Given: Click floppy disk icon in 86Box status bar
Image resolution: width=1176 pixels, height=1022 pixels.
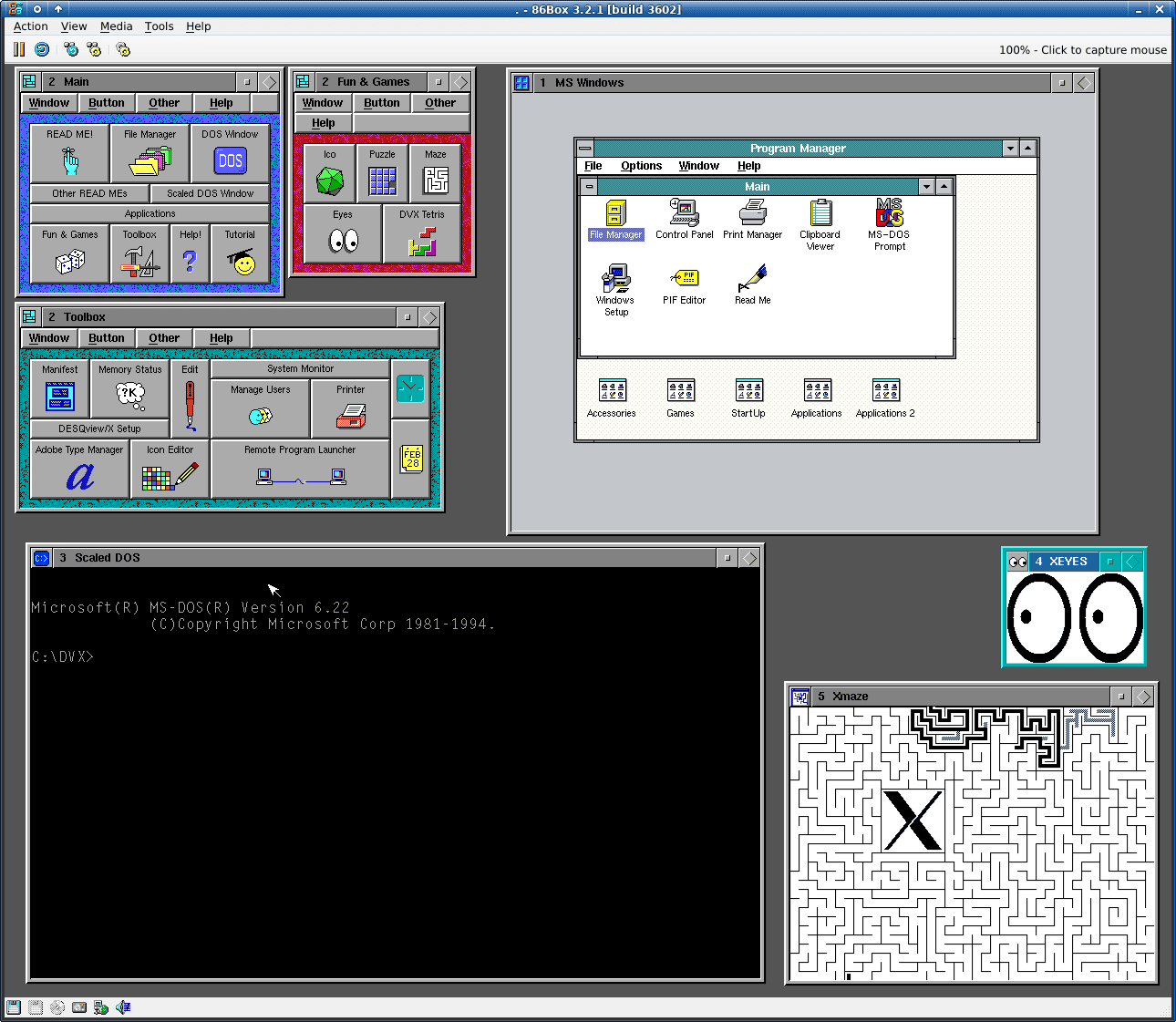Looking at the screenshot, I should 13,1007.
